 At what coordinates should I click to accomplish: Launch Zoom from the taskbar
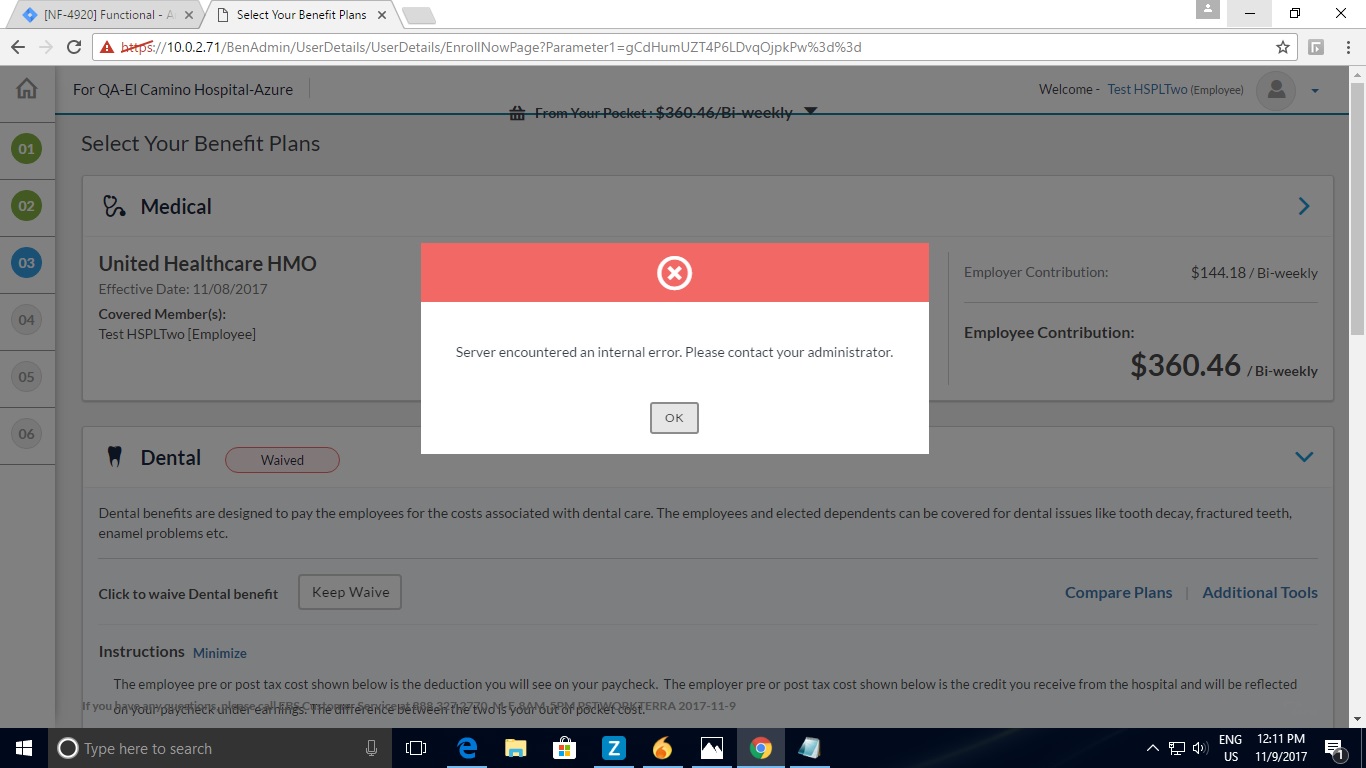613,748
